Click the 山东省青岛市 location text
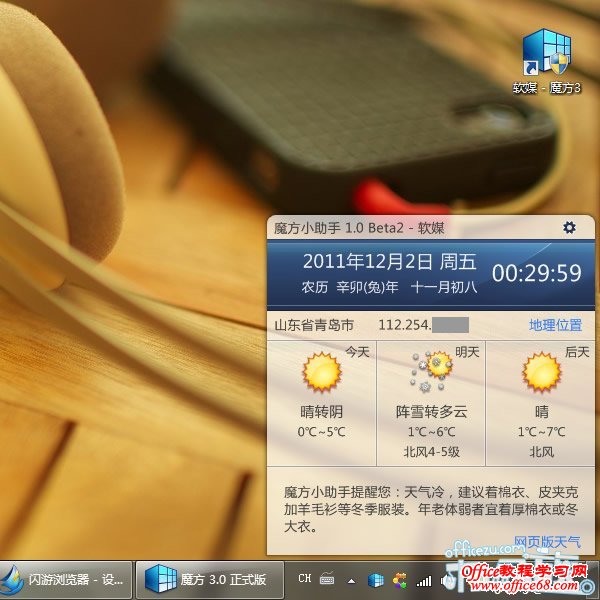600x600 pixels. [x=314, y=325]
